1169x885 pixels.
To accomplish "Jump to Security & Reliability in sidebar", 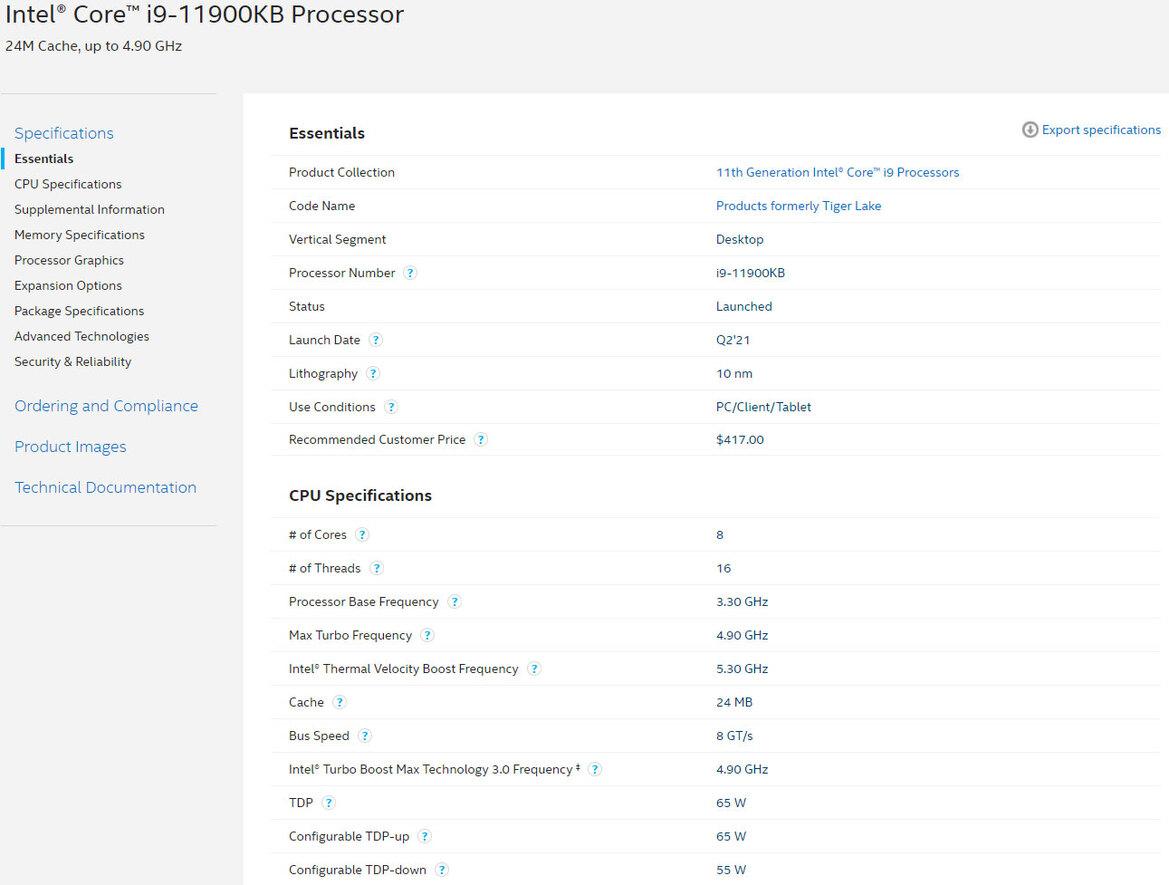I will [73, 362].
